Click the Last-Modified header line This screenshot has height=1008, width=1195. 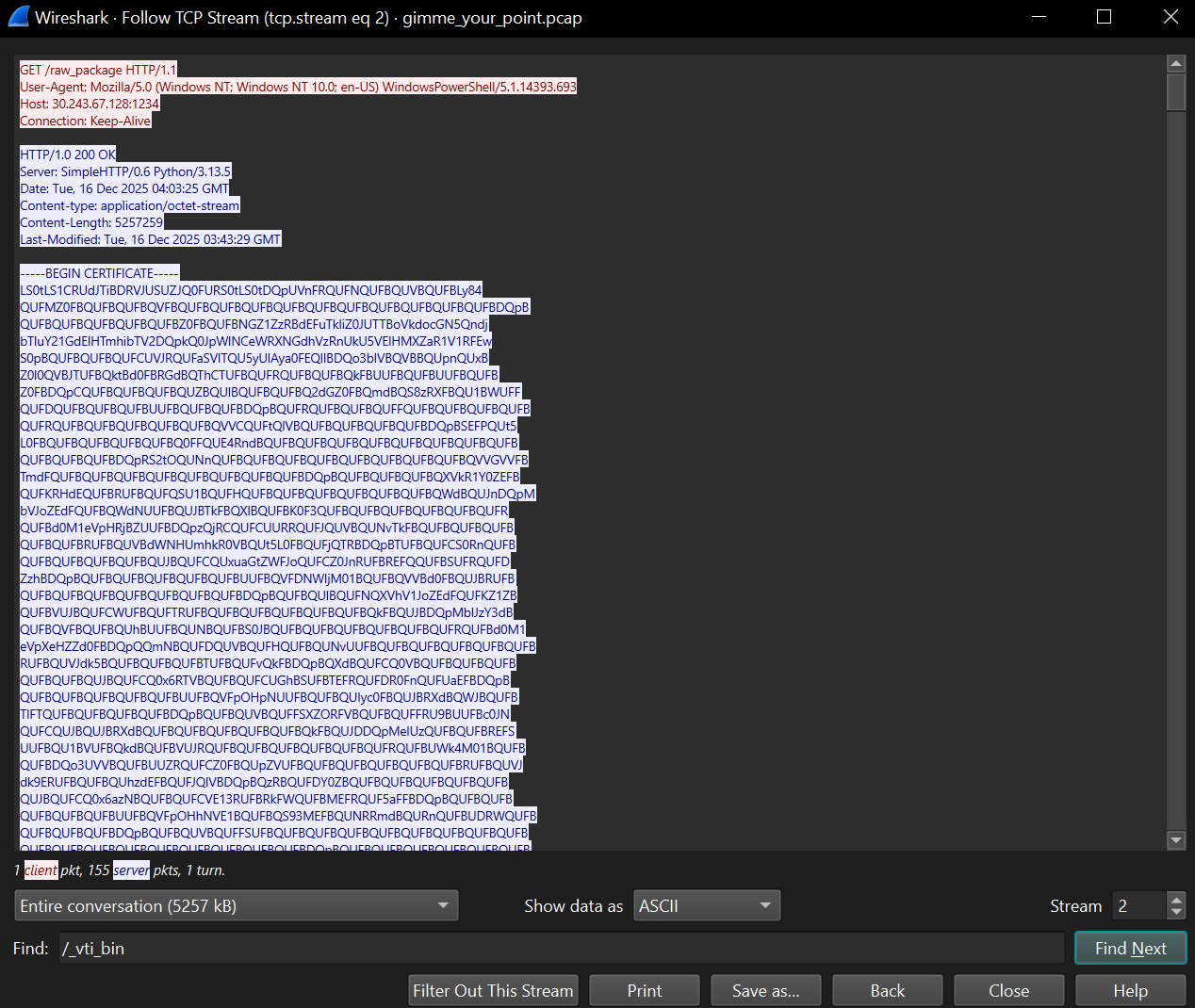pos(151,239)
